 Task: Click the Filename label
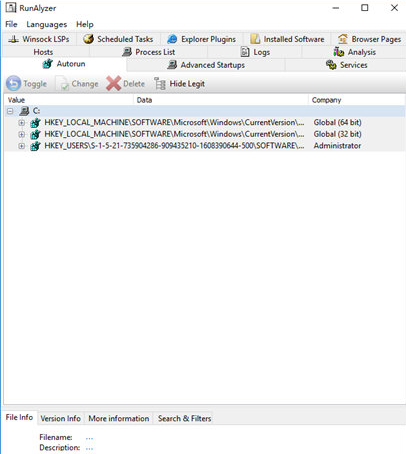[x=56, y=437]
